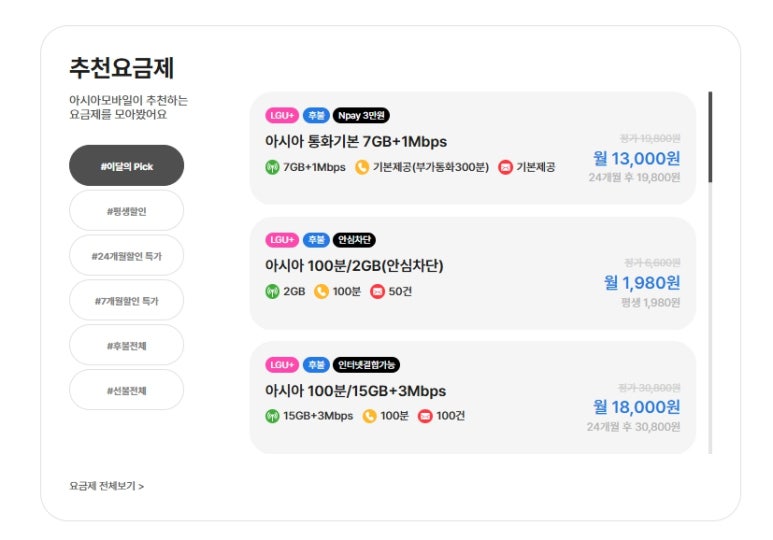Click the data icon in the 7GB+1Mbps plan

[x=272, y=167]
